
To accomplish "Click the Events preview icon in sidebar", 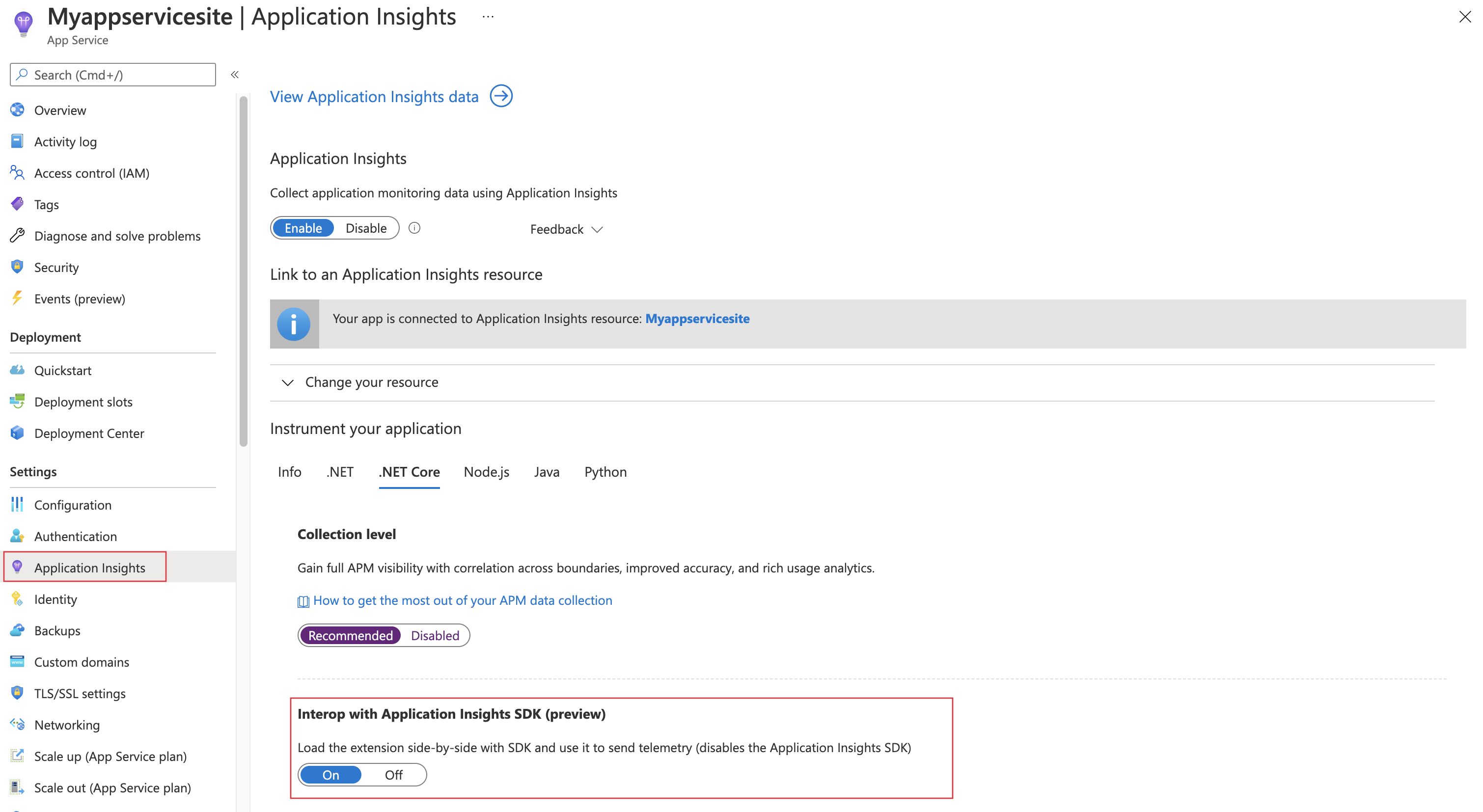I will (18, 298).
